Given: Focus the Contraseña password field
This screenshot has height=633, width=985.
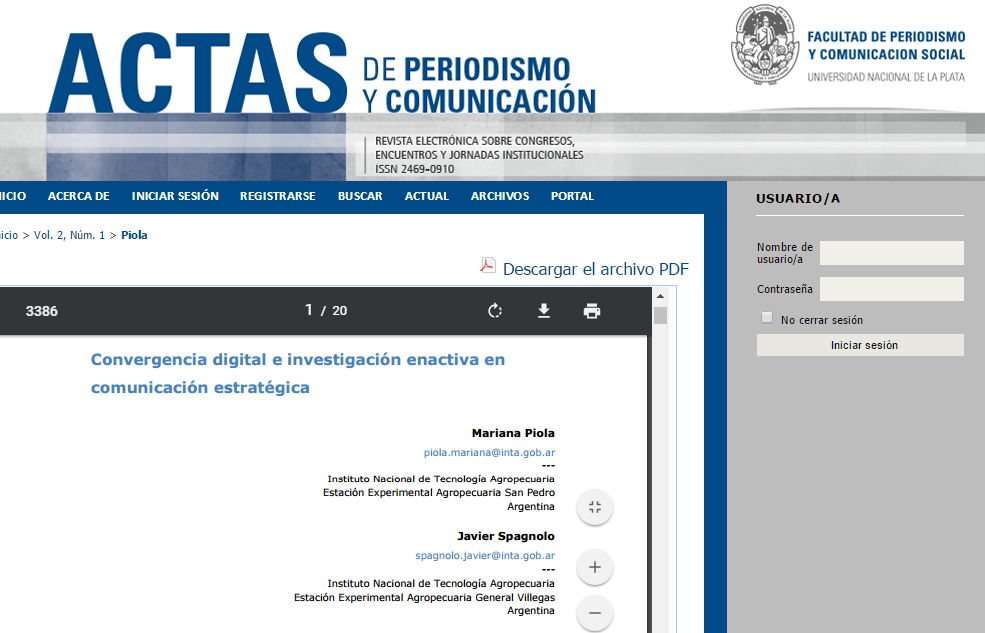Looking at the screenshot, I should click(891, 289).
